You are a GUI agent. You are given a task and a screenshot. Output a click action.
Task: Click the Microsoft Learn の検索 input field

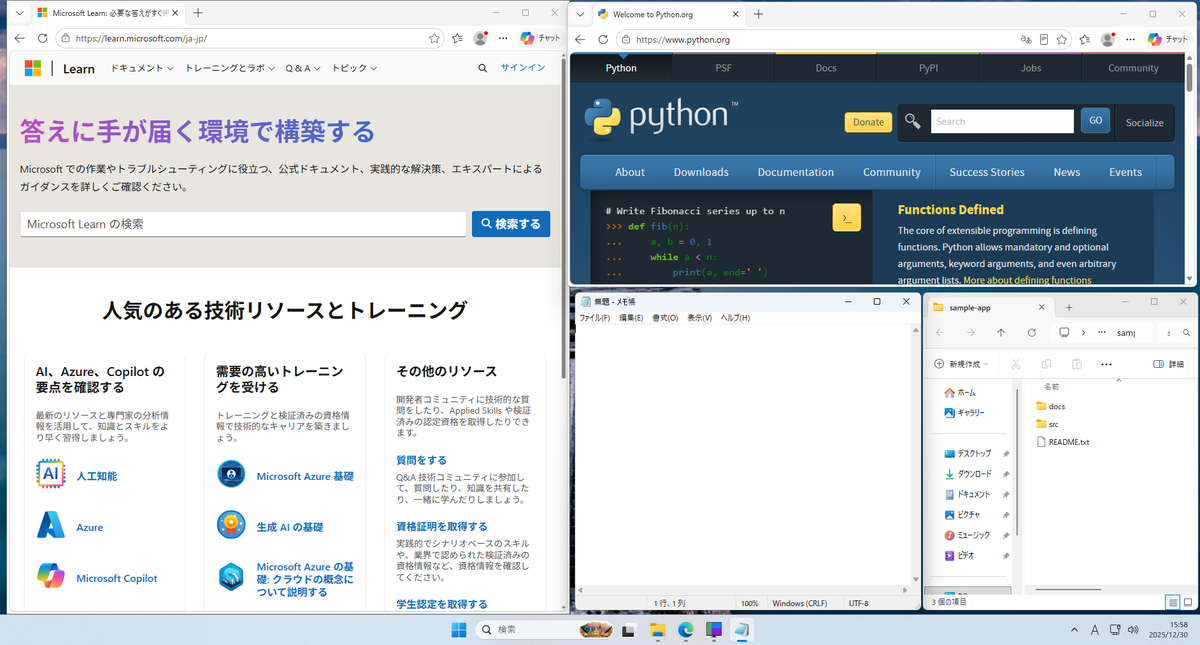coord(243,224)
